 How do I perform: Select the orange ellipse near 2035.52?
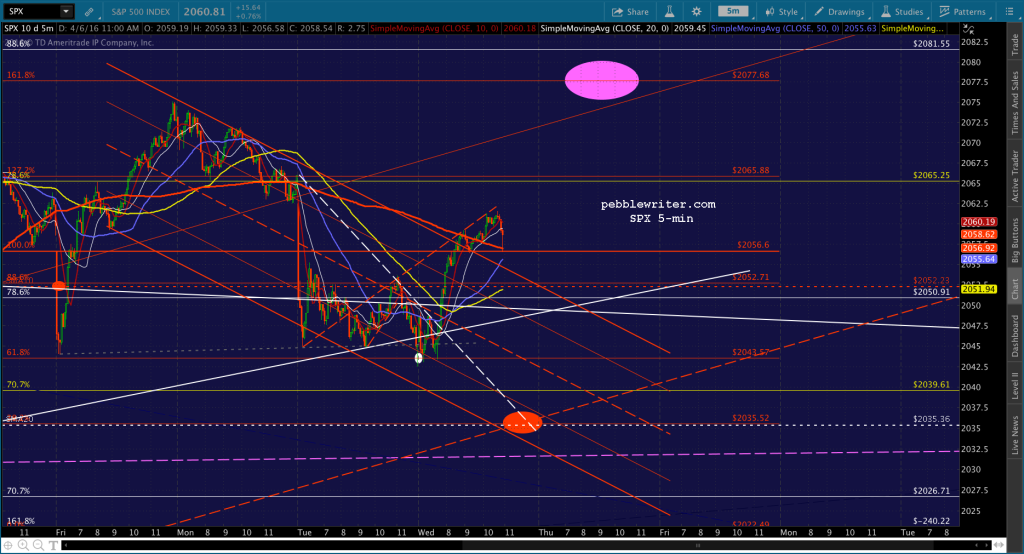[522, 423]
